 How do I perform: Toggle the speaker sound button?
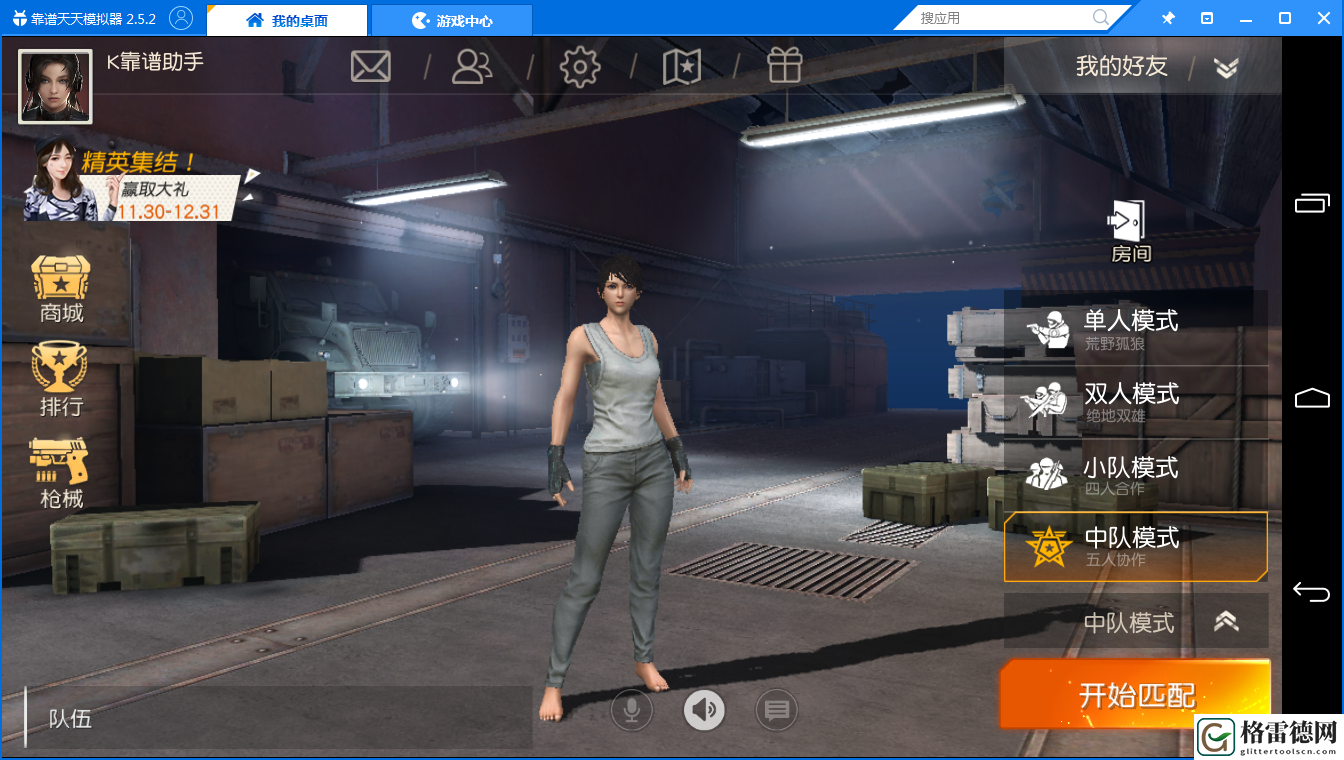(x=704, y=710)
